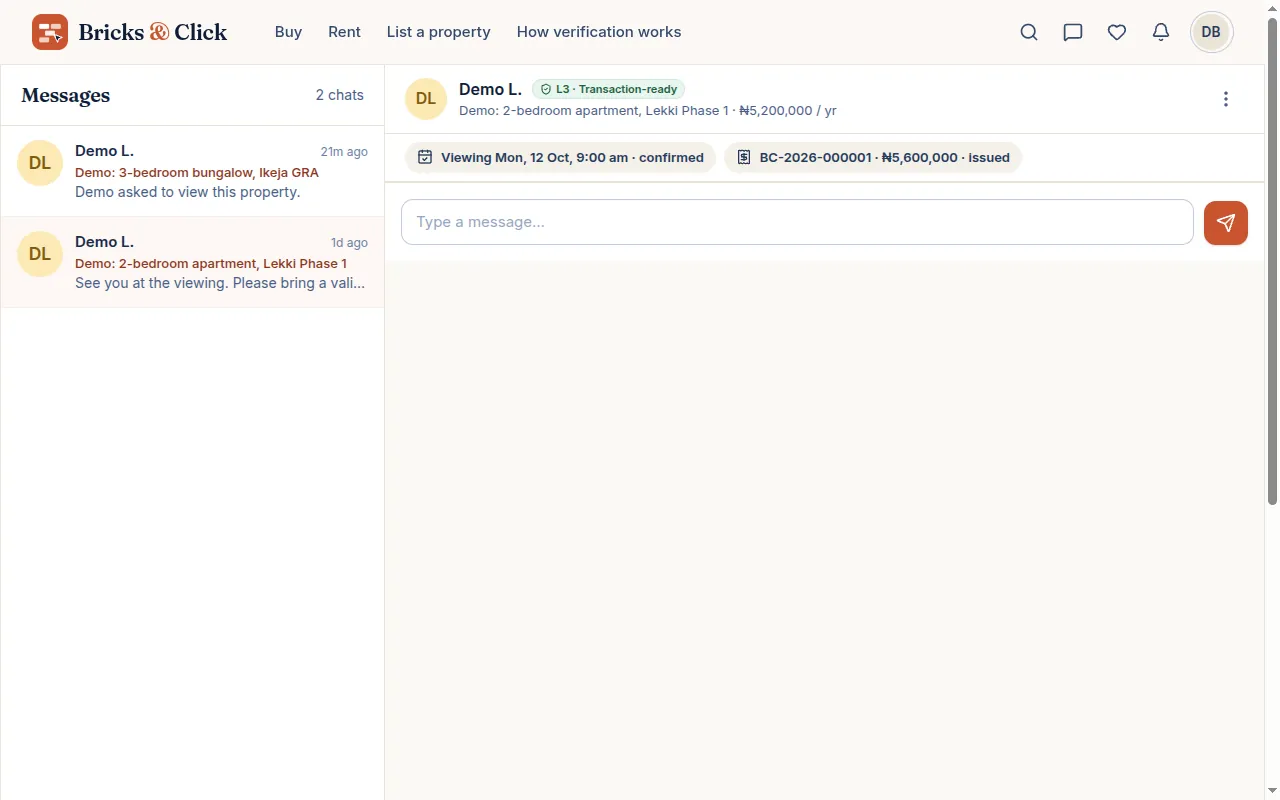This screenshot has height=800, width=1280.
Task: Click the calendar icon on viewing chip
Action: tap(425, 157)
